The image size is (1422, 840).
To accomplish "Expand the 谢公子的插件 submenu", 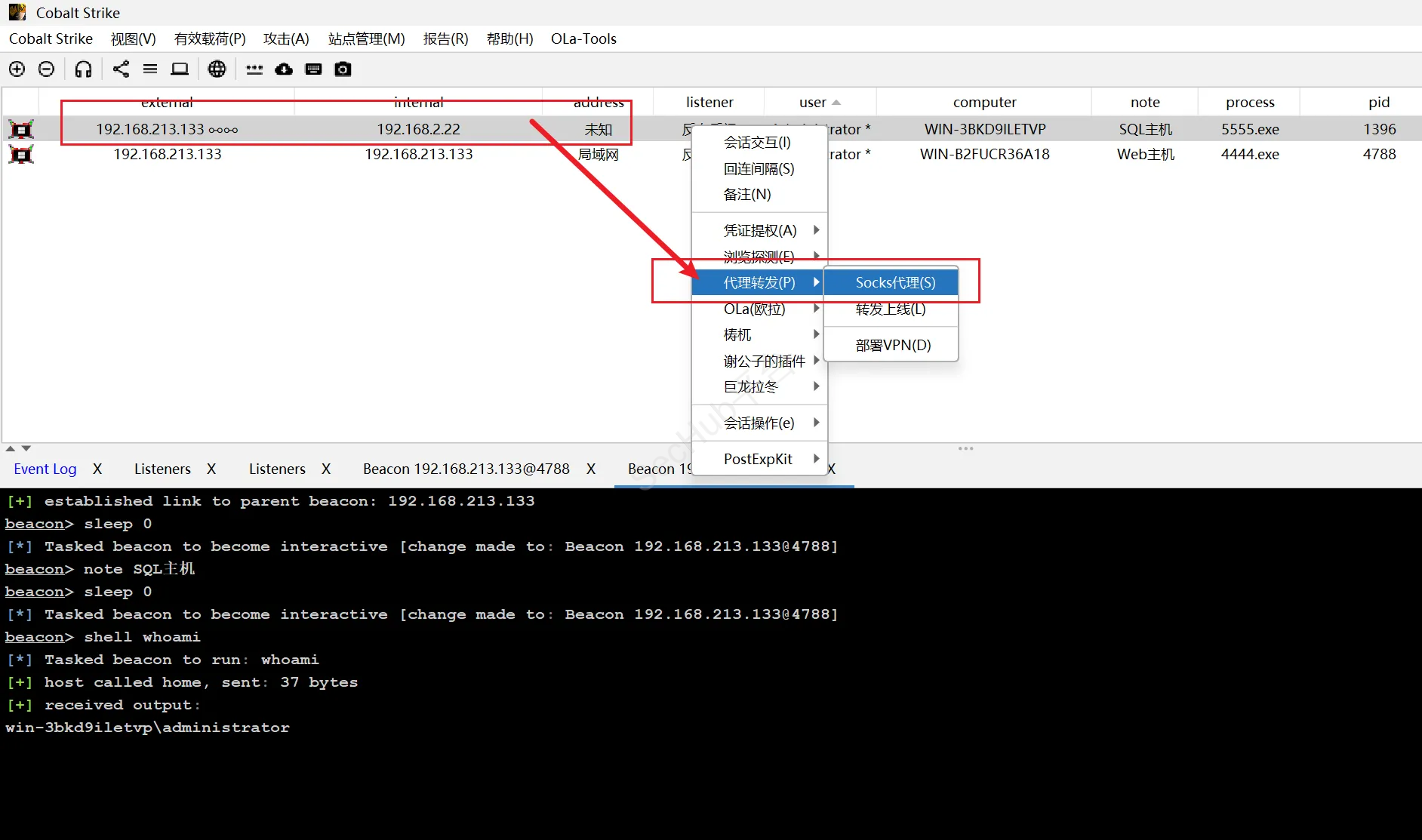I will (x=759, y=361).
